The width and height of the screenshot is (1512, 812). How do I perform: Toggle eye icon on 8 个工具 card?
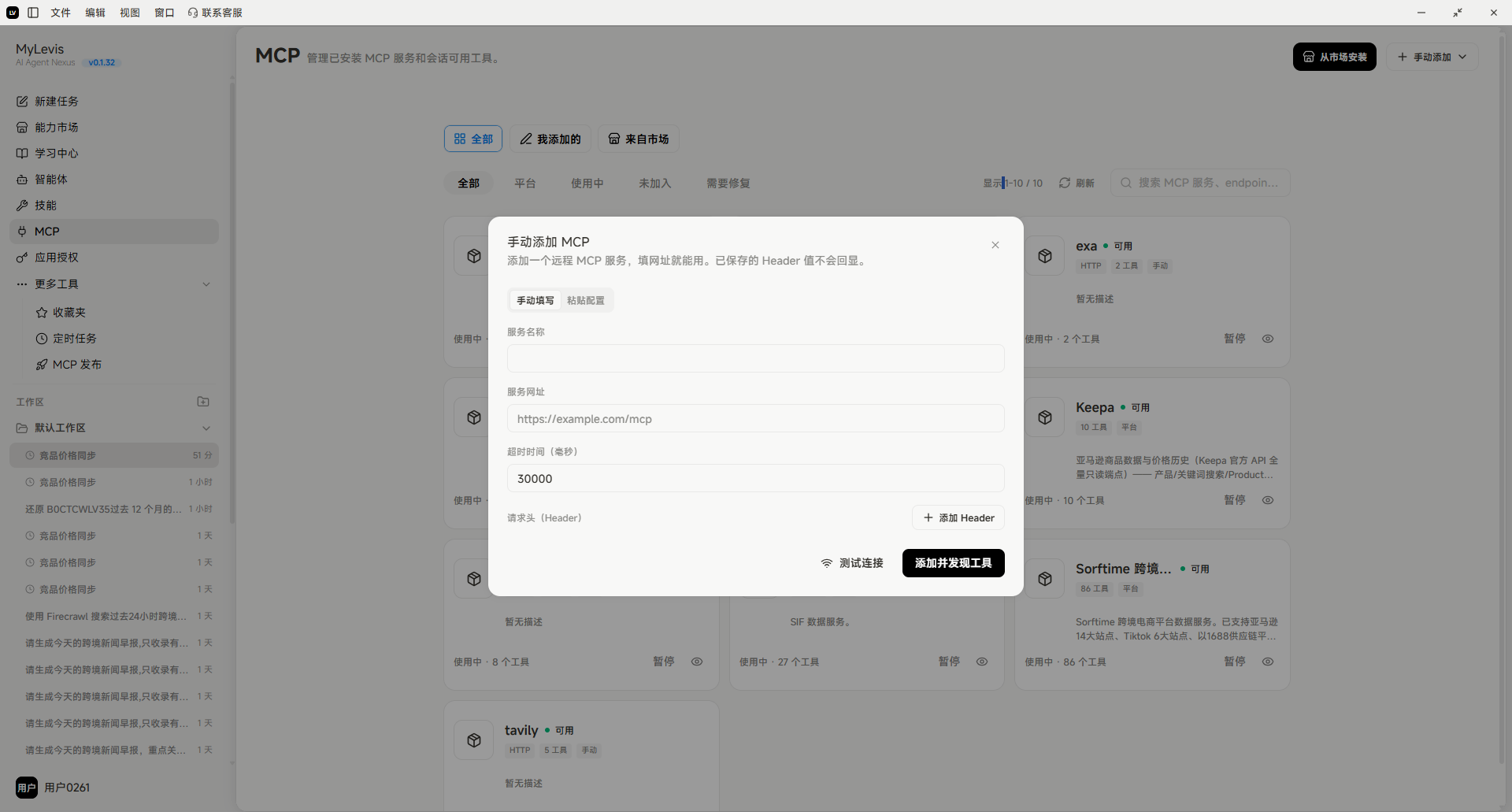coord(697,662)
